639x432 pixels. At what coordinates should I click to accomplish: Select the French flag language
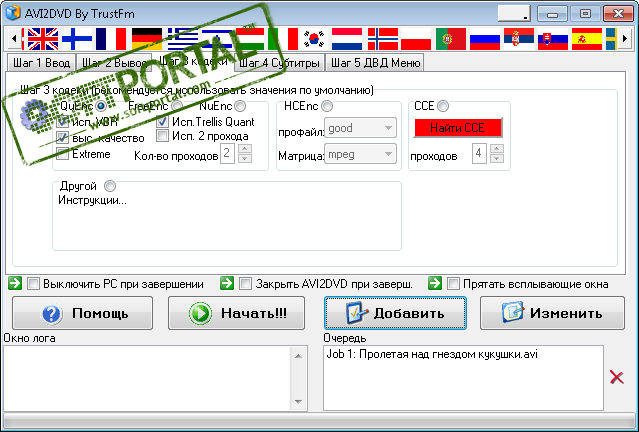click(x=111, y=39)
